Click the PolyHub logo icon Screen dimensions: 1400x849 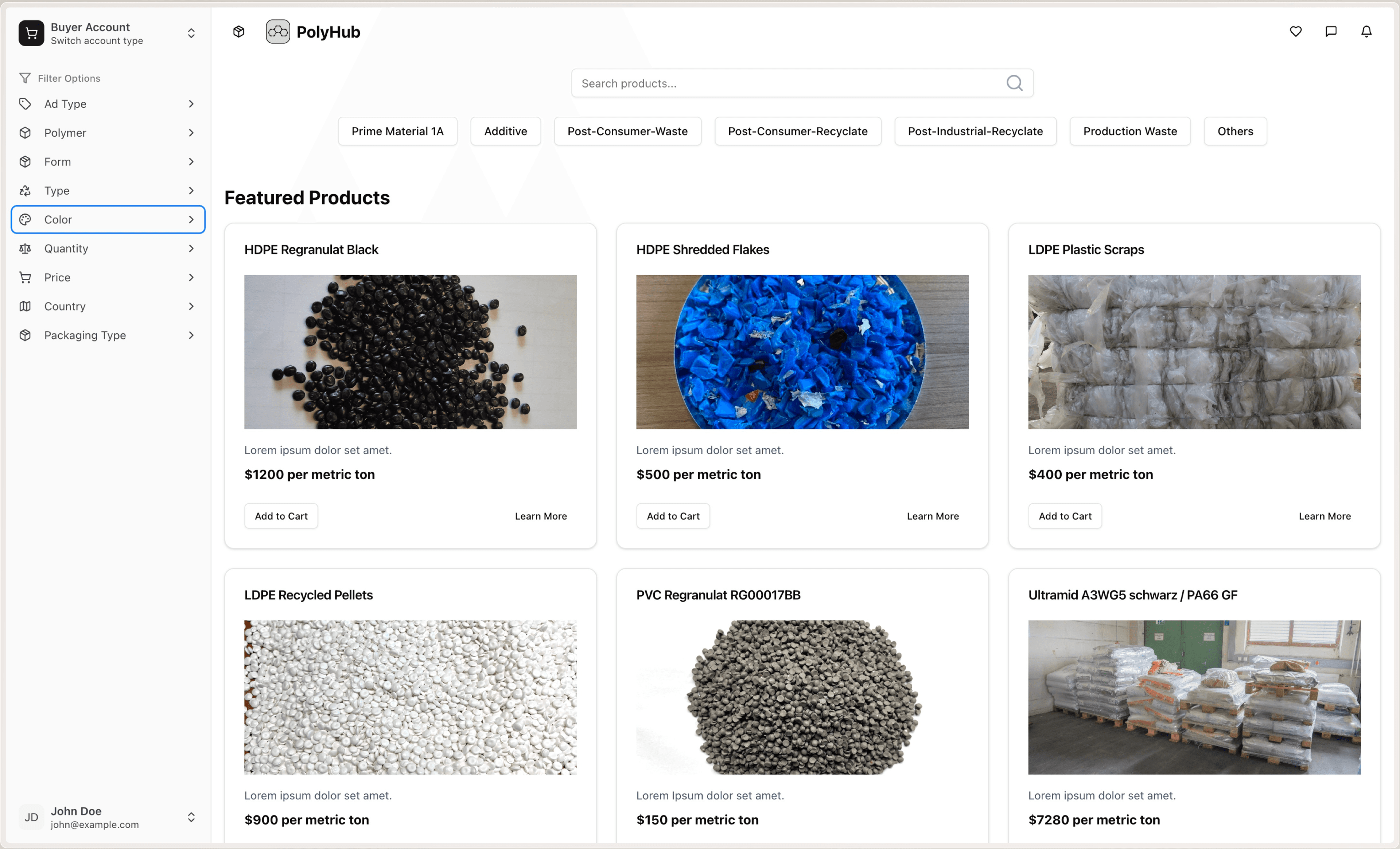pos(277,31)
